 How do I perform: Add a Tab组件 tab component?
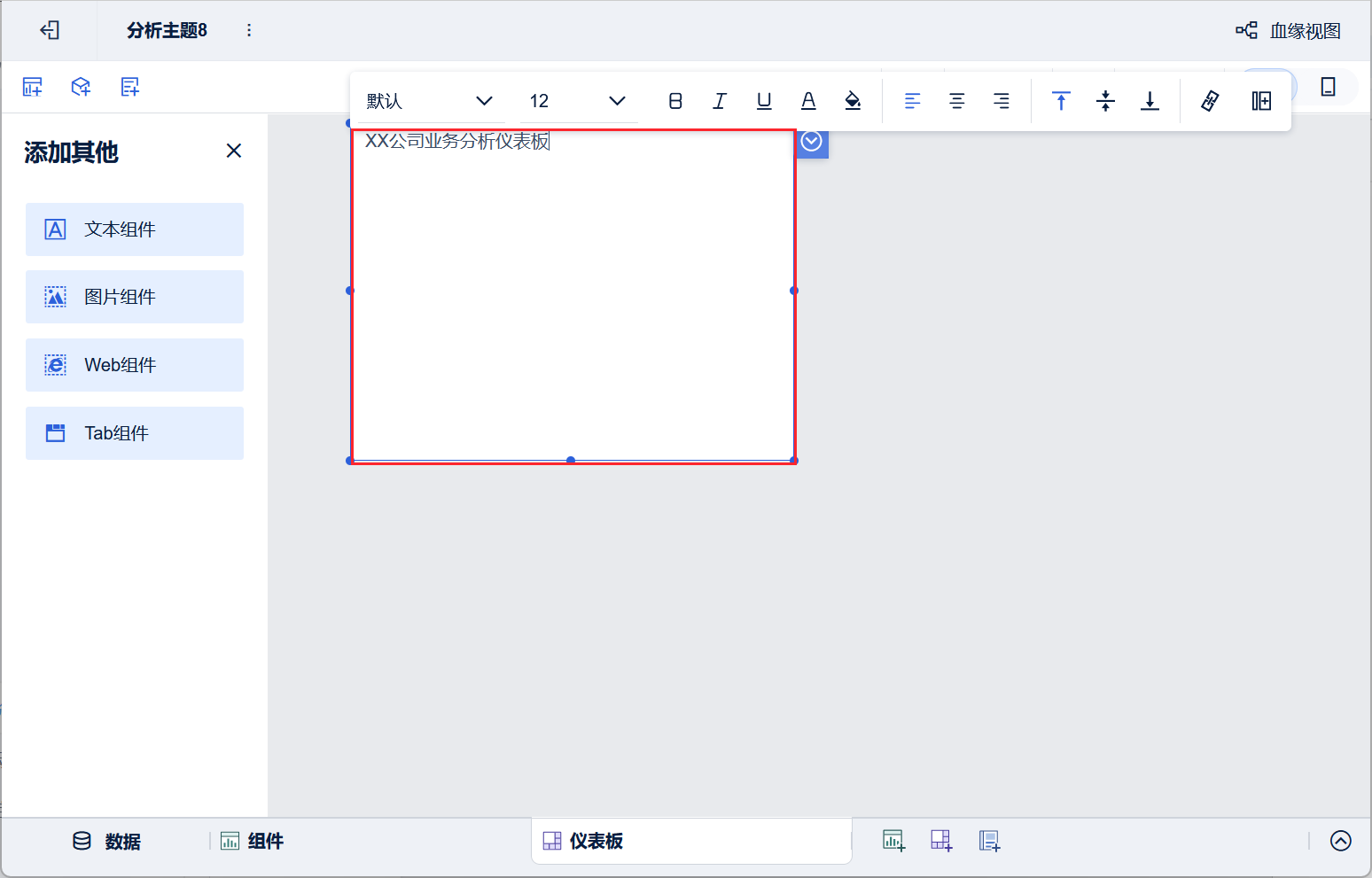pos(135,433)
